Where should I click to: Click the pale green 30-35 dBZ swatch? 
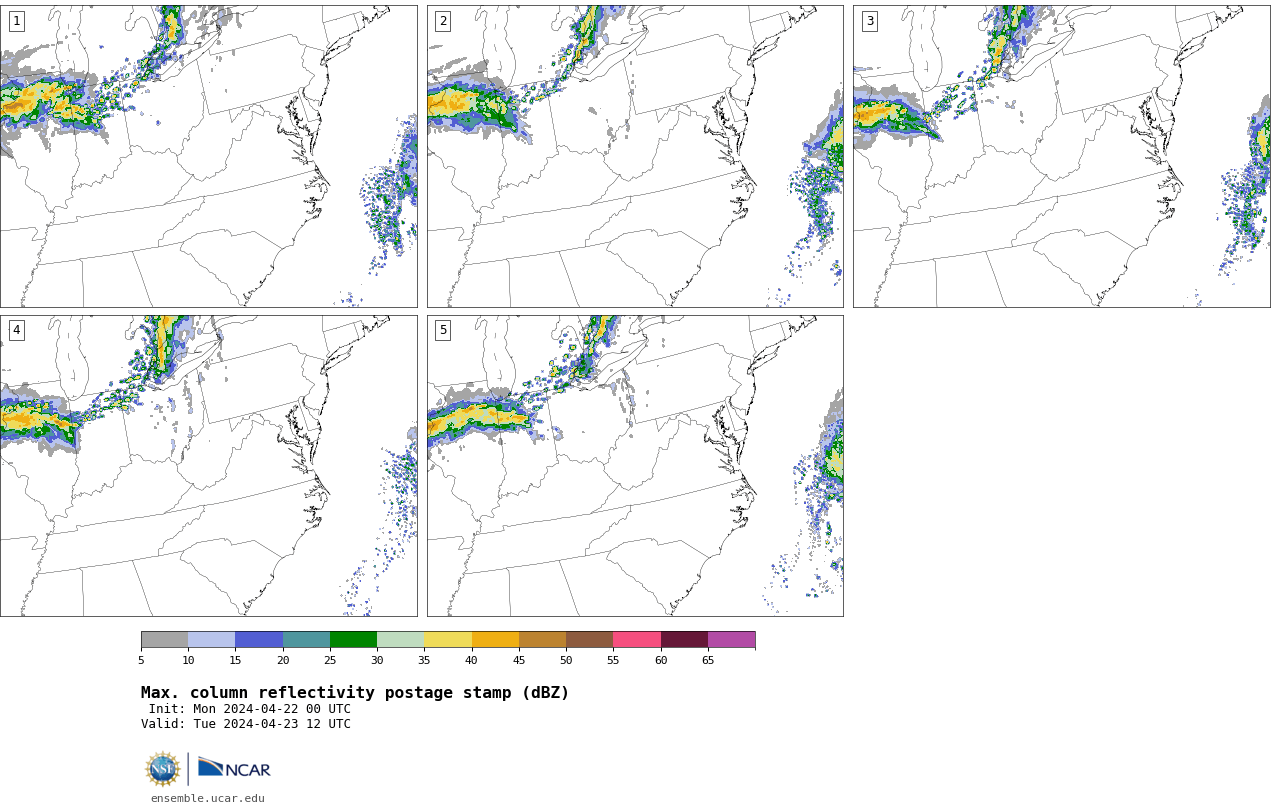tap(400, 640)
